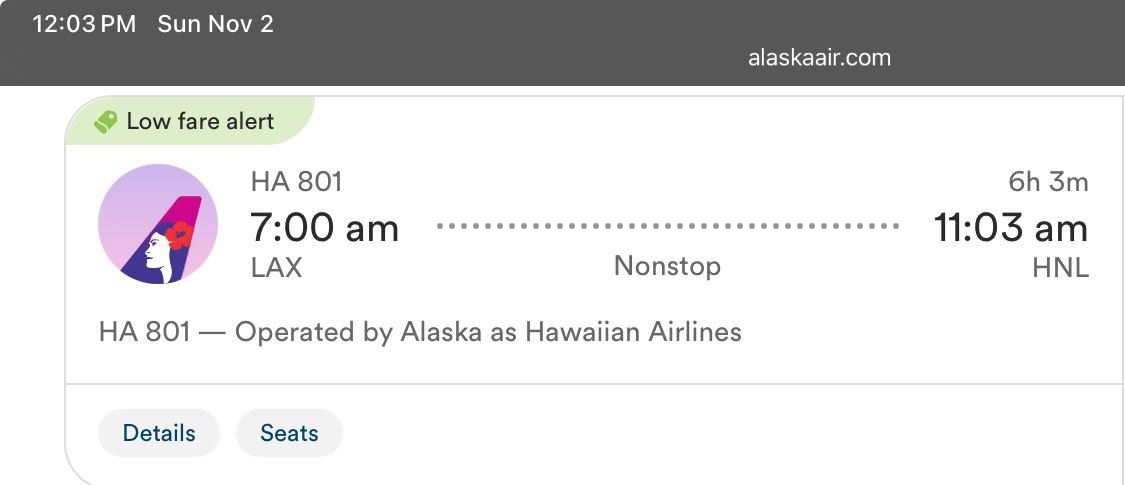Click HA 801 flight number above departure time
The height and width of the screenshot is (485, 1125).
click(x=296, y=181)
